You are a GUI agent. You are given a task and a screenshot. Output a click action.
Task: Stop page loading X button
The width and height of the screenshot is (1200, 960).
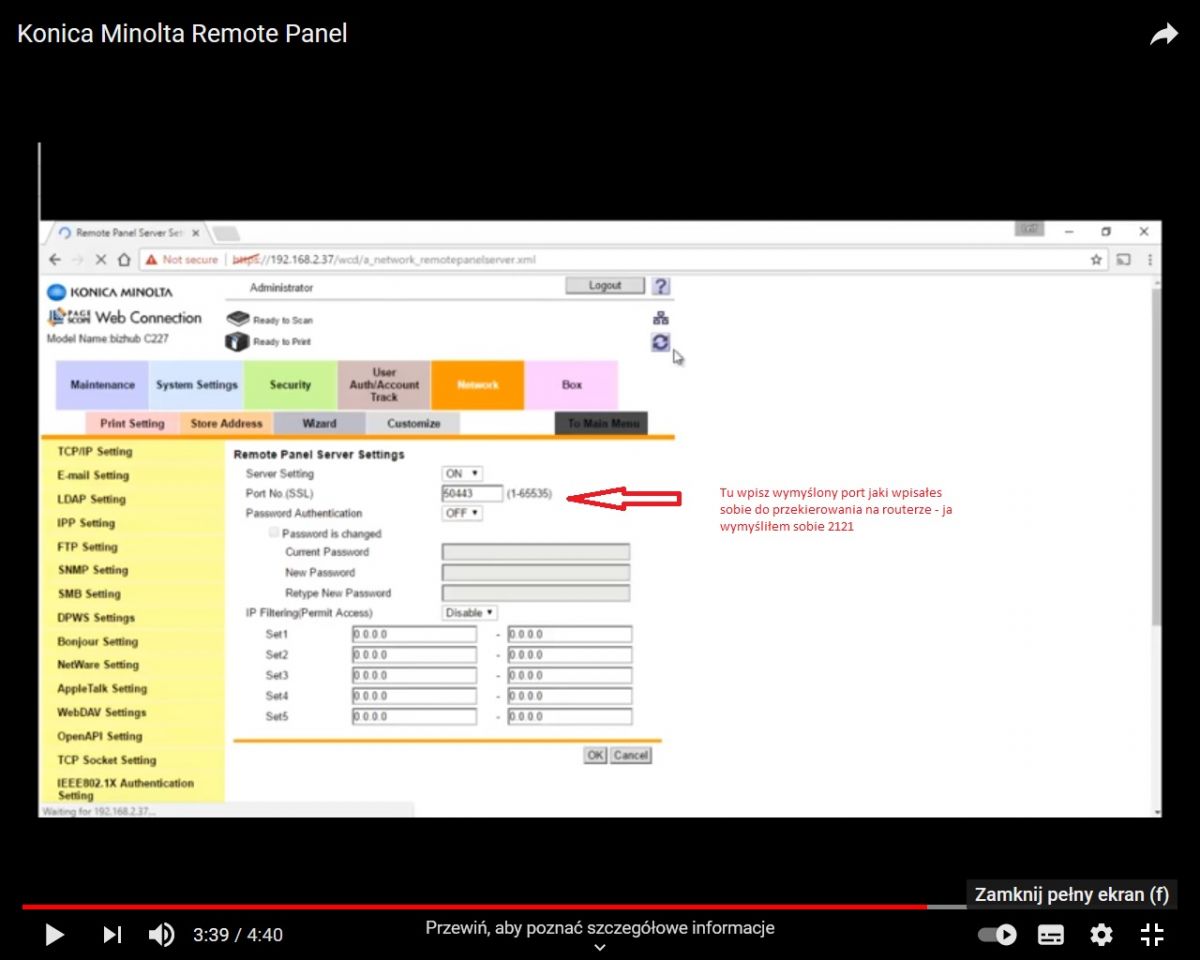tap(101, 259)
